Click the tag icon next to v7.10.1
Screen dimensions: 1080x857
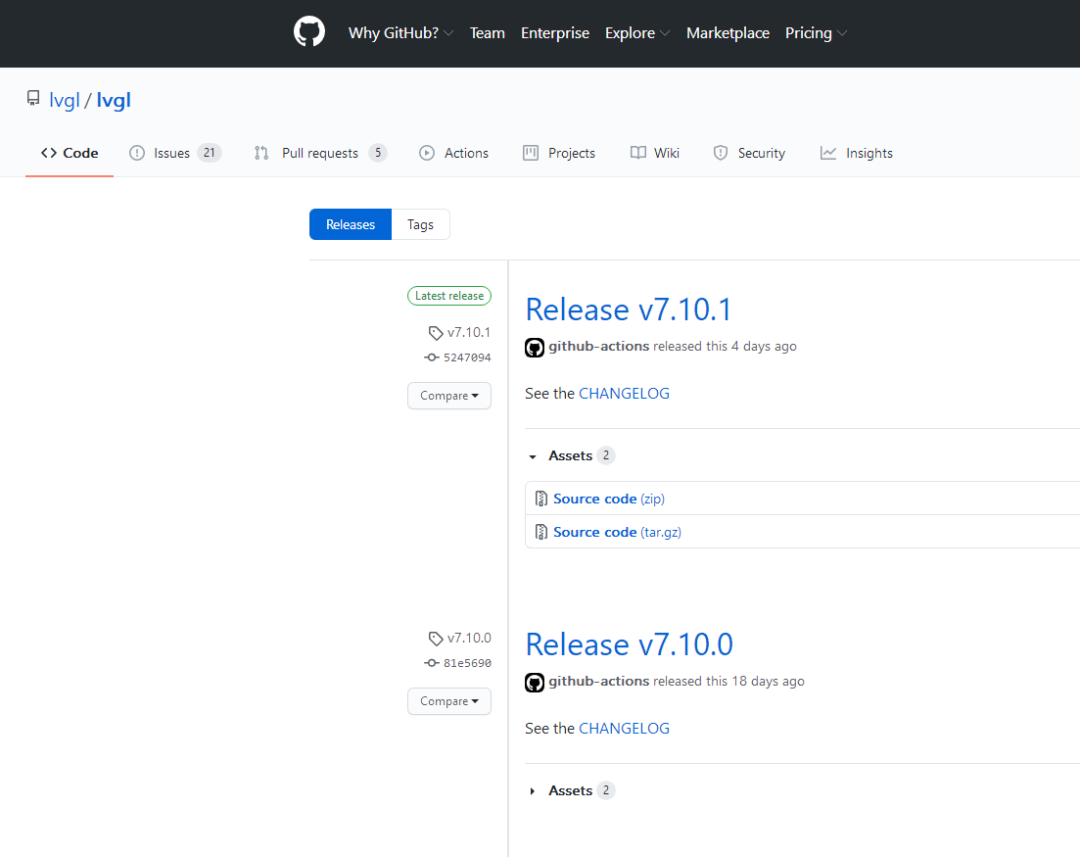[x=435, y=333]
